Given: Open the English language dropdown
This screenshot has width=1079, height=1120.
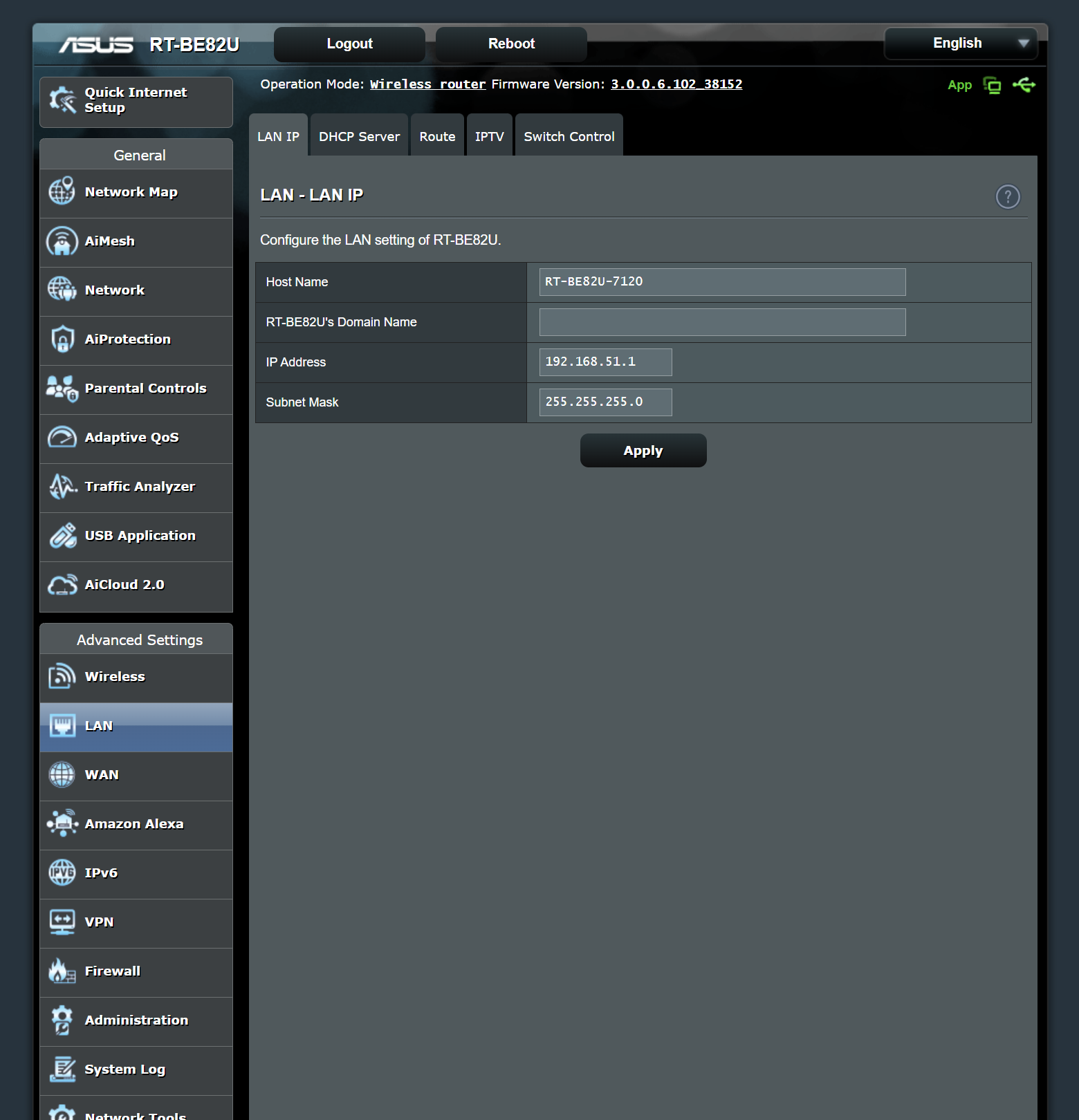Looking at the screenshot, I should click(961, 43).
